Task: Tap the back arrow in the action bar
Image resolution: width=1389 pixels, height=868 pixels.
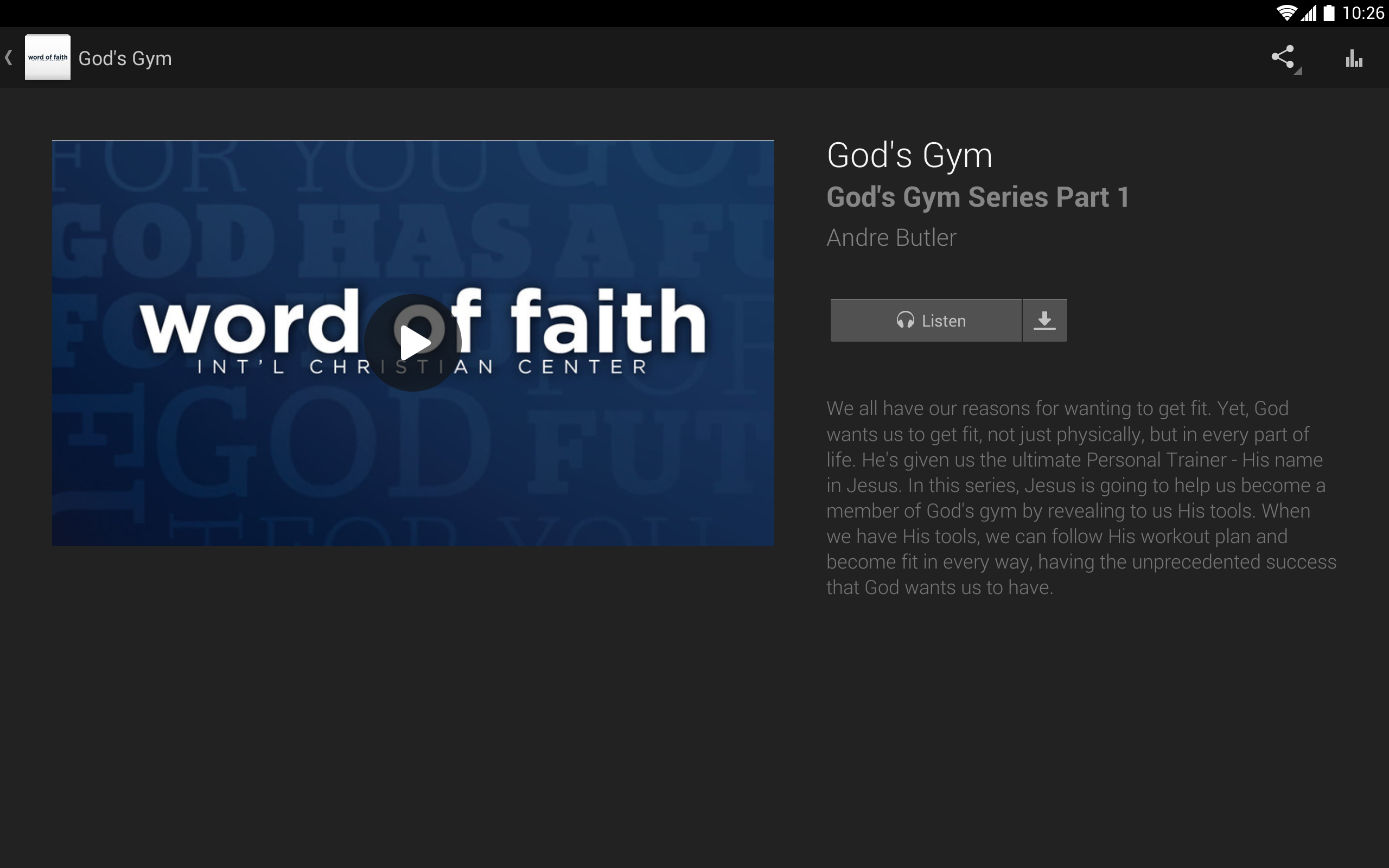Action: coord(9,58)
